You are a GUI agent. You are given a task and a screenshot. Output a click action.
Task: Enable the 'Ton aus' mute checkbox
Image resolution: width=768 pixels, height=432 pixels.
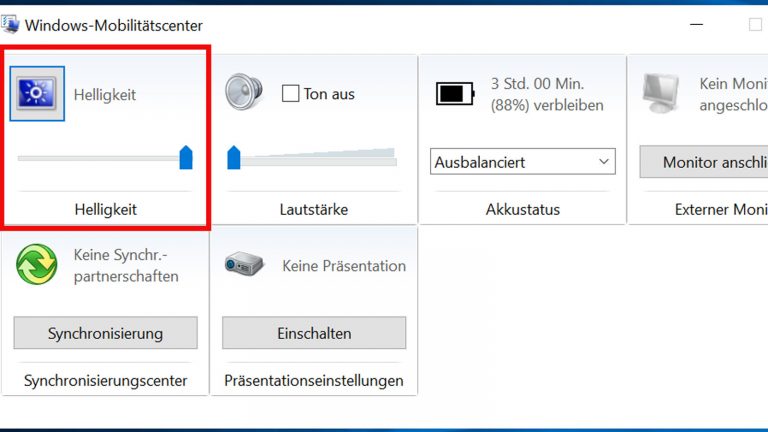click(x=291, y=94)
